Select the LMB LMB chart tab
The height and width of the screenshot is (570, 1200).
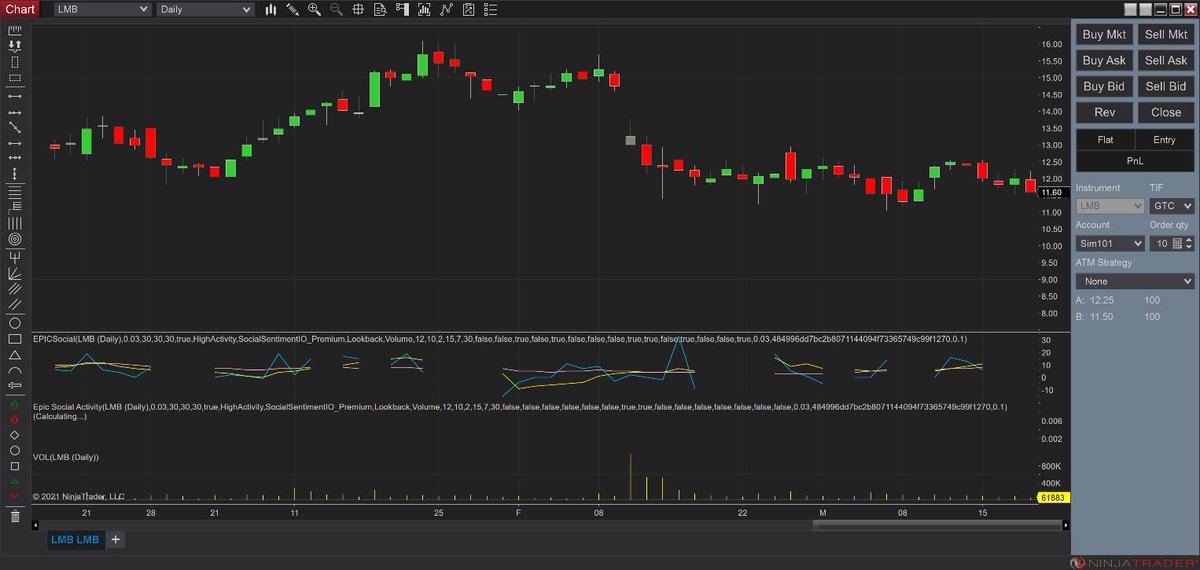point(76,539)
